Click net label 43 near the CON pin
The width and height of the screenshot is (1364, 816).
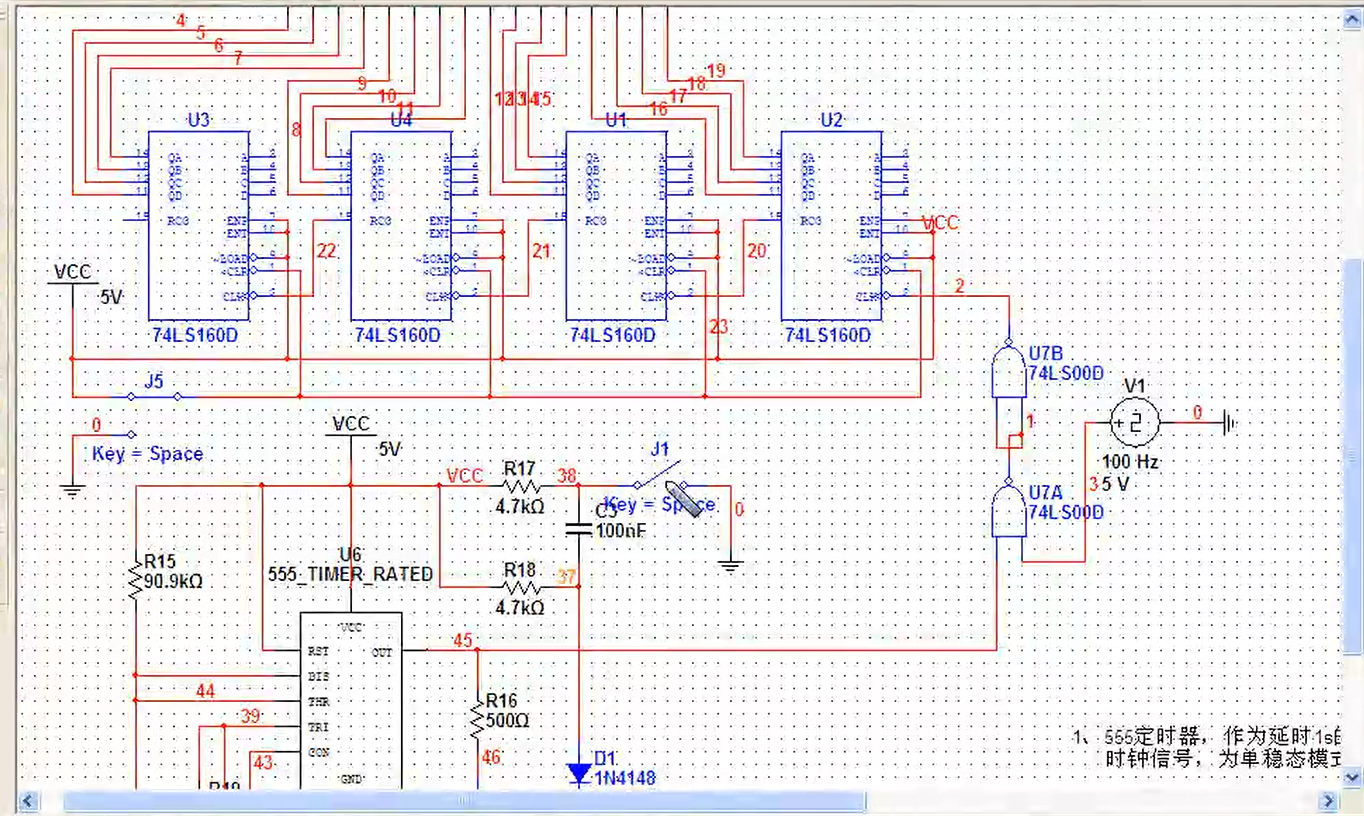click(x=263, y=763)
